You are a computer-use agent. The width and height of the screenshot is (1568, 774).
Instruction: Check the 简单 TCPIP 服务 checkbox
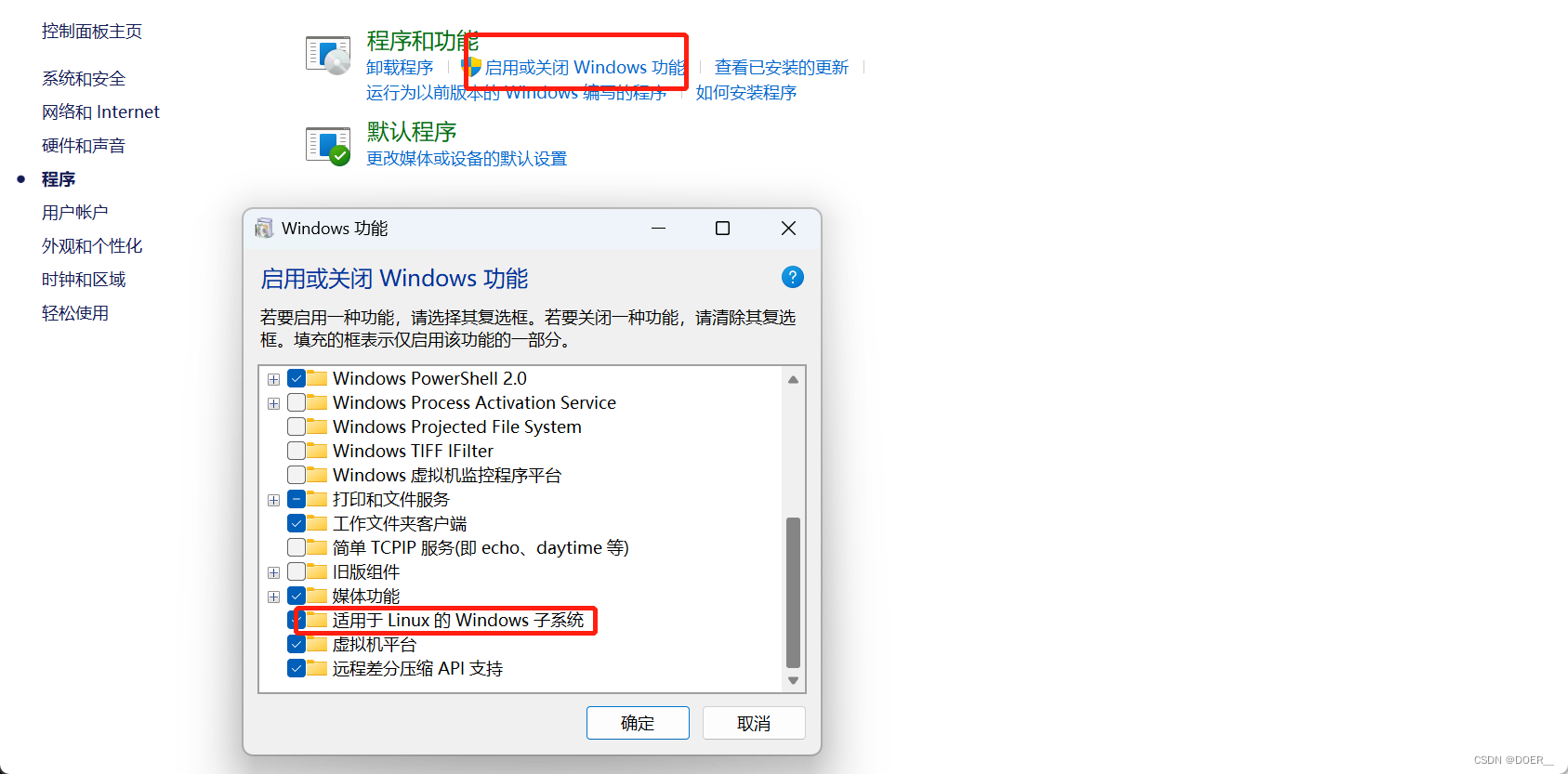(296, 547)
